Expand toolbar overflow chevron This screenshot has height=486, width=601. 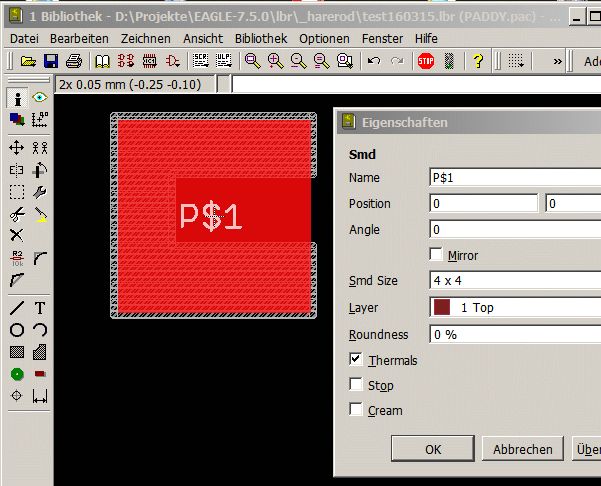coord(558,61)
